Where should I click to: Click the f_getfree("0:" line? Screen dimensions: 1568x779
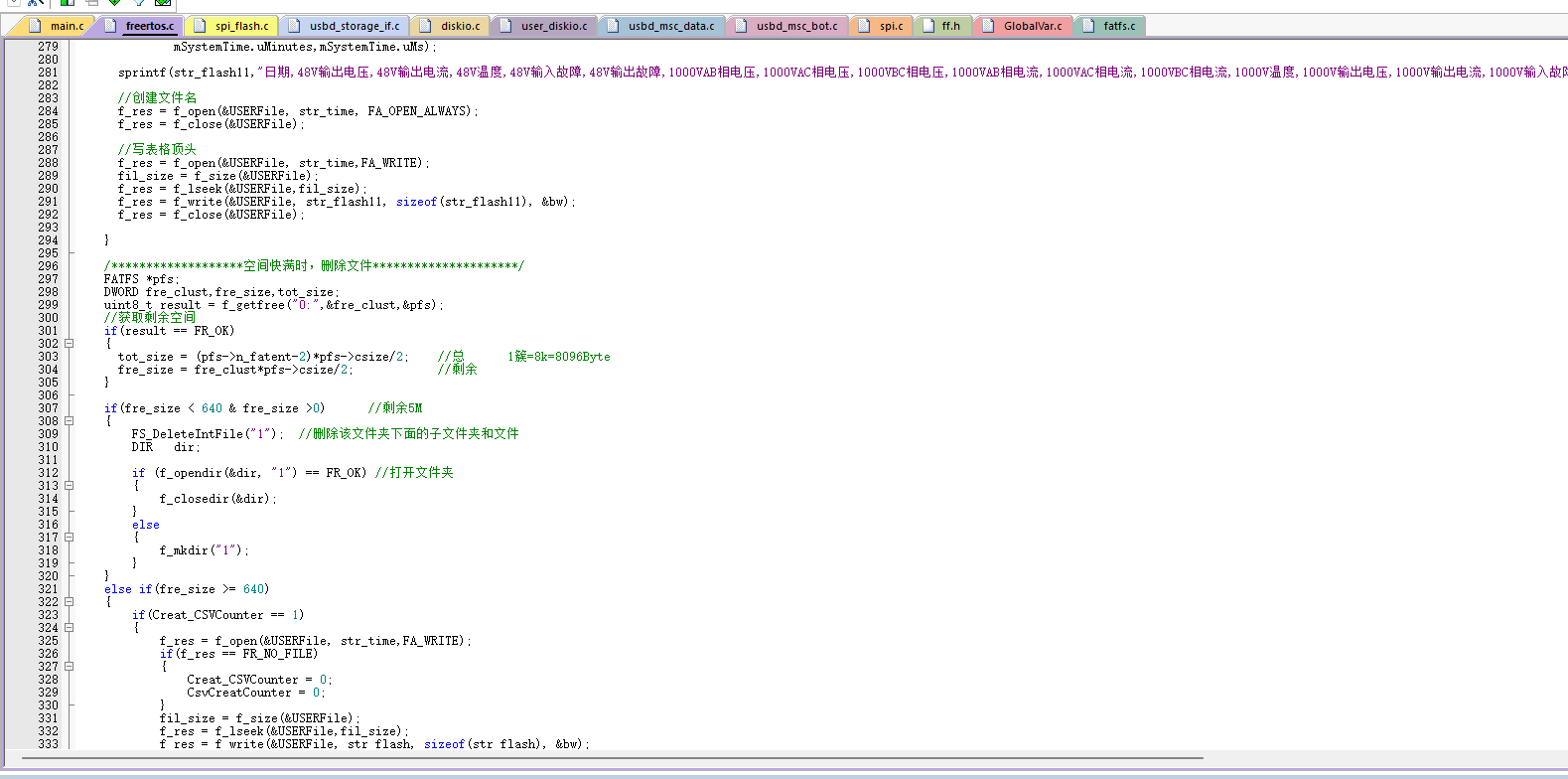point(274,305)
